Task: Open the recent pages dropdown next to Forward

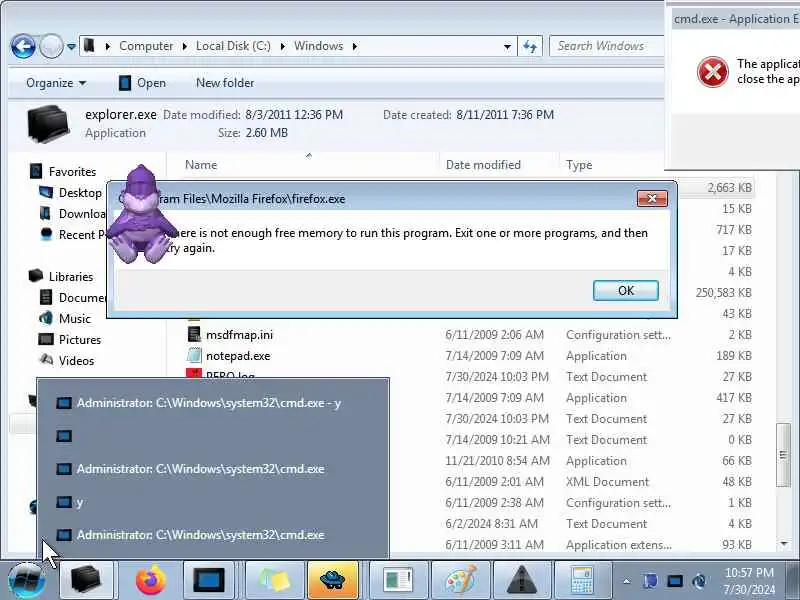Action: (71, 47)
